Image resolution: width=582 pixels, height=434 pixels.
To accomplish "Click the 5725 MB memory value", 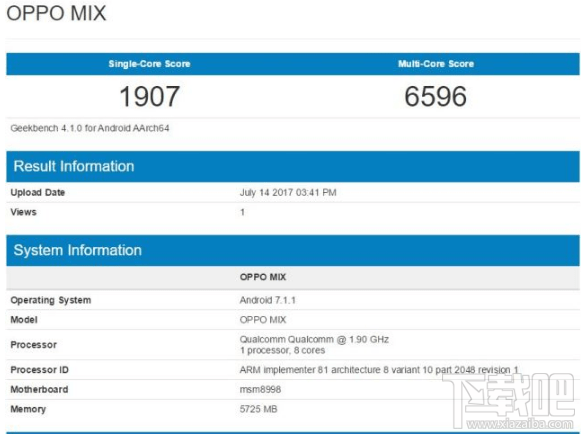I will click(x=258, y=409).
